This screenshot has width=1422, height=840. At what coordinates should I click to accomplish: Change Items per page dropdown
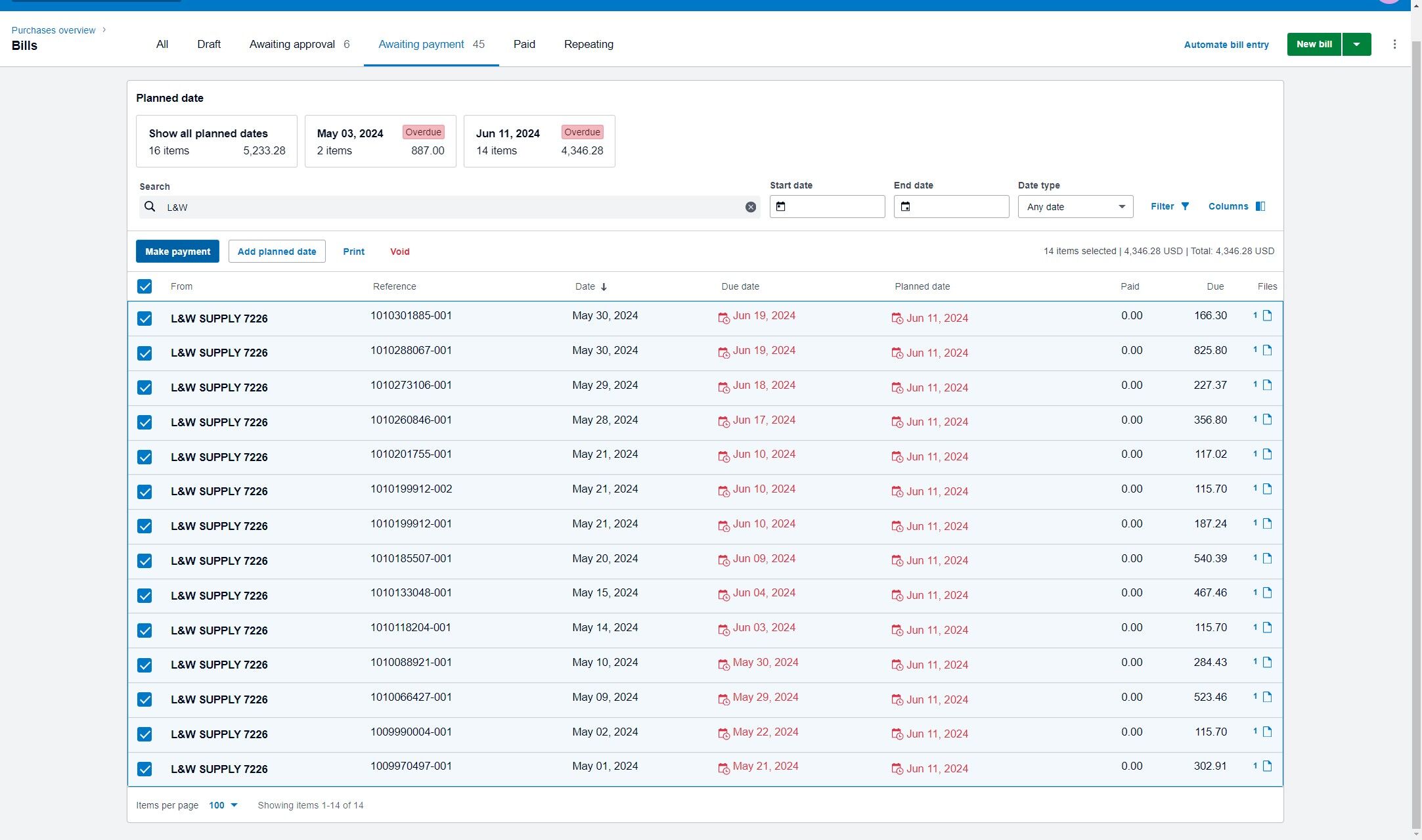coord(223,805)
